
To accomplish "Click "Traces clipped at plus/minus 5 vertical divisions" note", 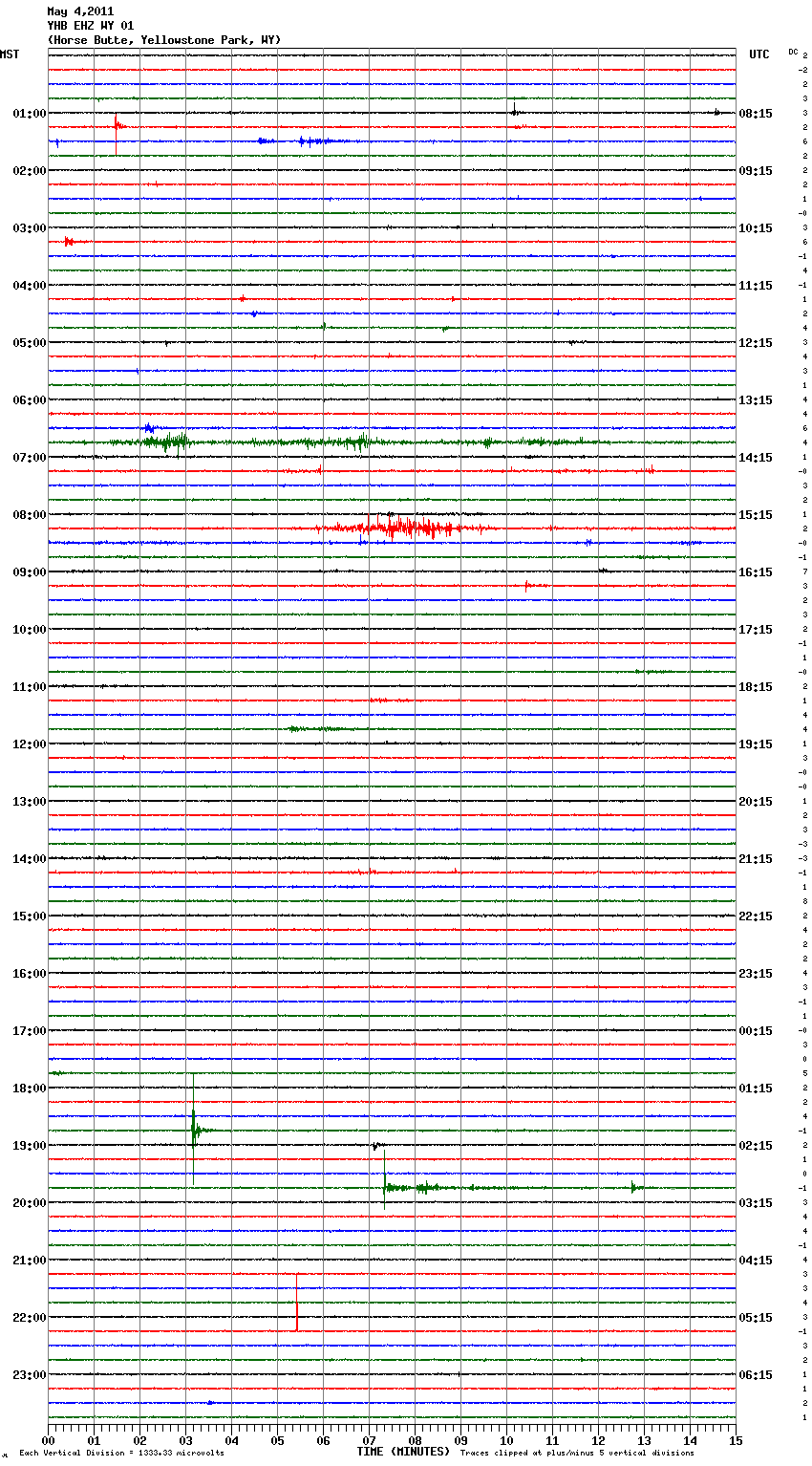I will [x=577, y=1454].
